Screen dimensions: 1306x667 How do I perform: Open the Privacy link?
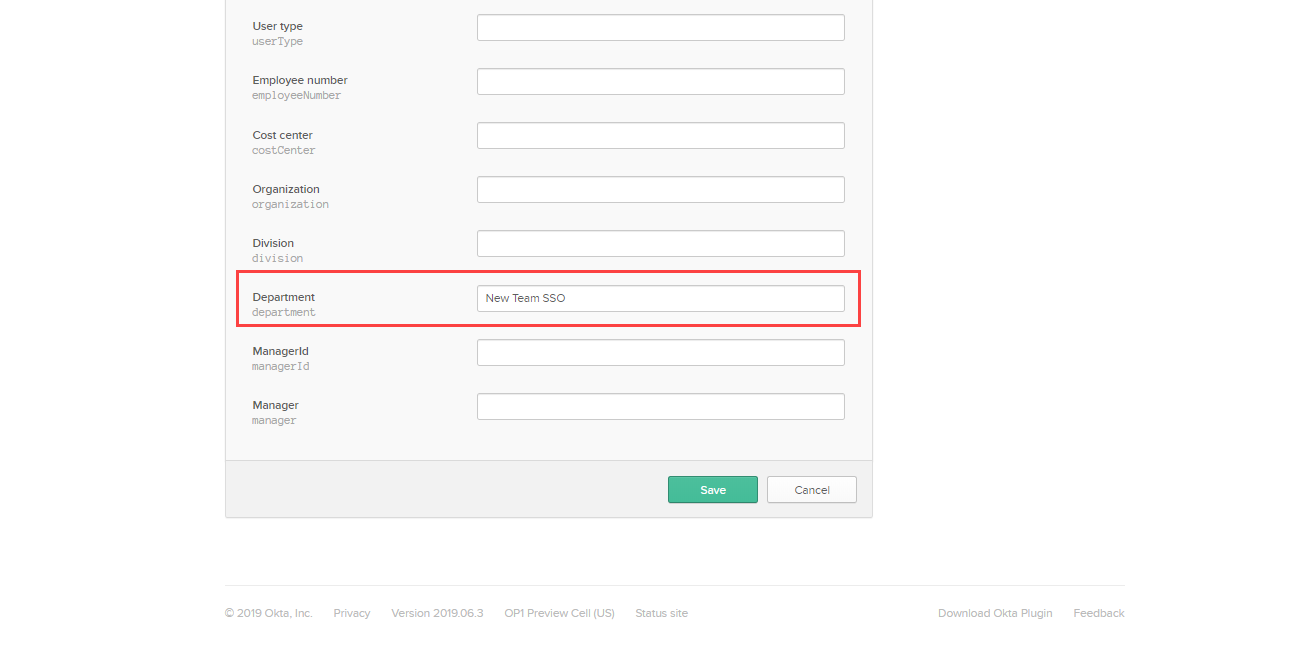[x=351, y=612]
